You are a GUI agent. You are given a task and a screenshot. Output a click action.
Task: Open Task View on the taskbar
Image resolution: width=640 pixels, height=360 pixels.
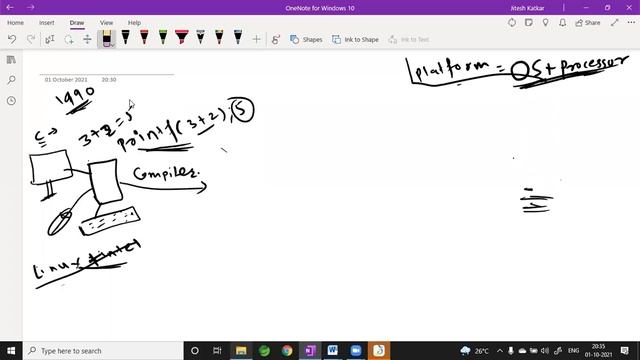[217, 351]
